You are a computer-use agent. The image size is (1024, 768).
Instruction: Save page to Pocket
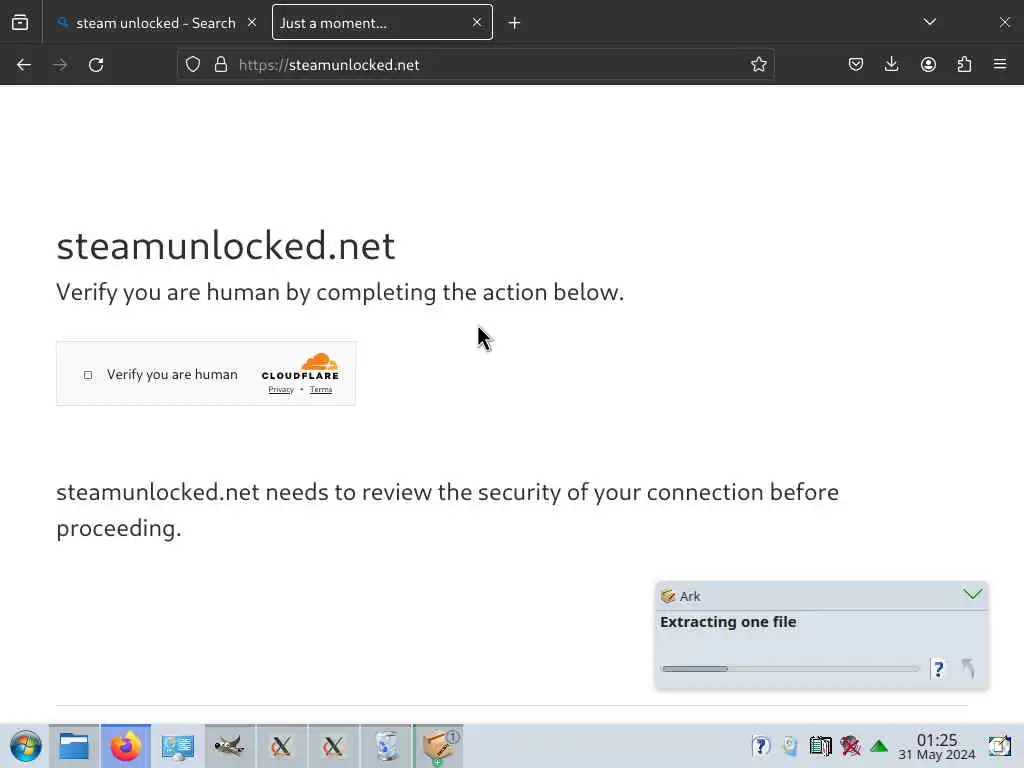[856, 65]
